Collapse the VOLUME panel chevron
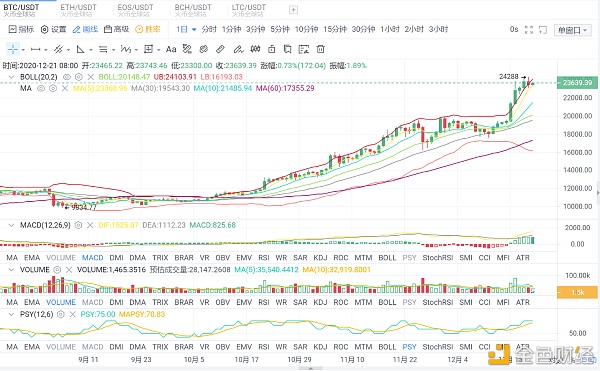 [11, 270]
